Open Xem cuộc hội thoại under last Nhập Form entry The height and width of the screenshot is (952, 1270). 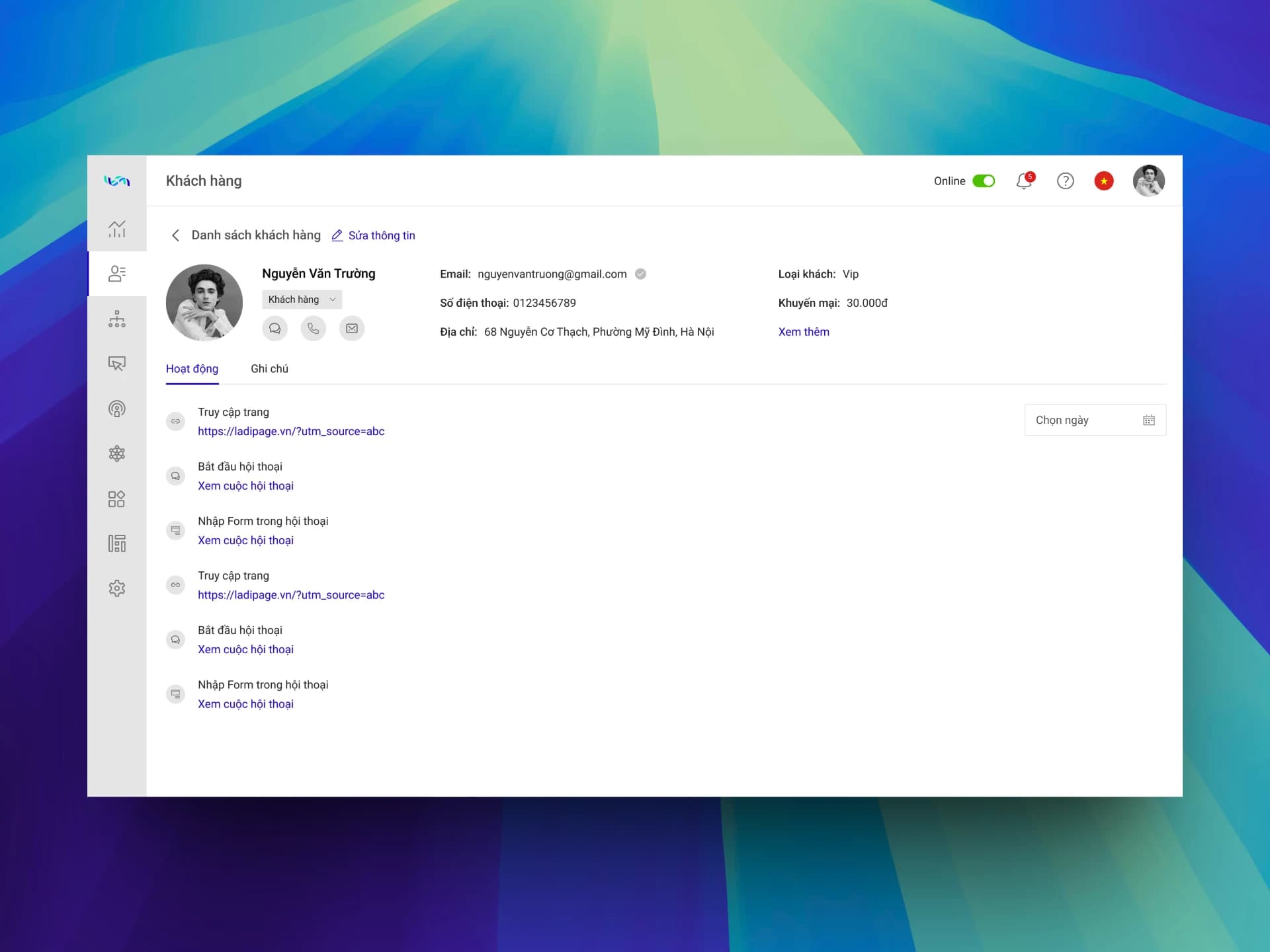245,704
